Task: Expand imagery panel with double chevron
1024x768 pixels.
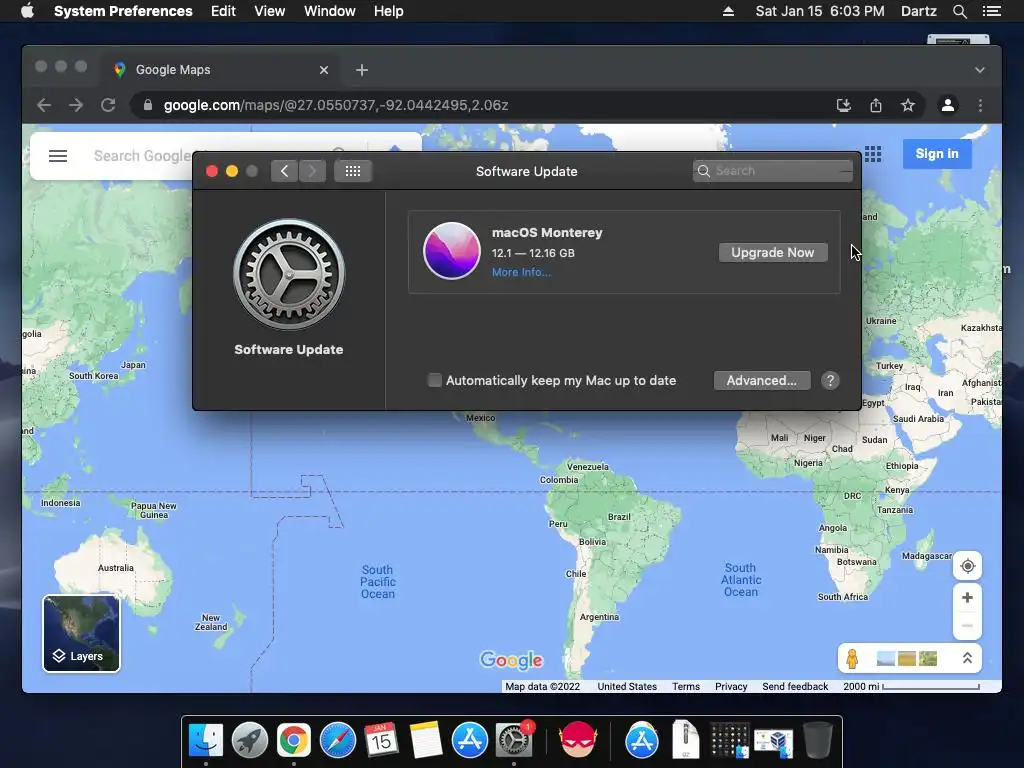Action: 967,658
